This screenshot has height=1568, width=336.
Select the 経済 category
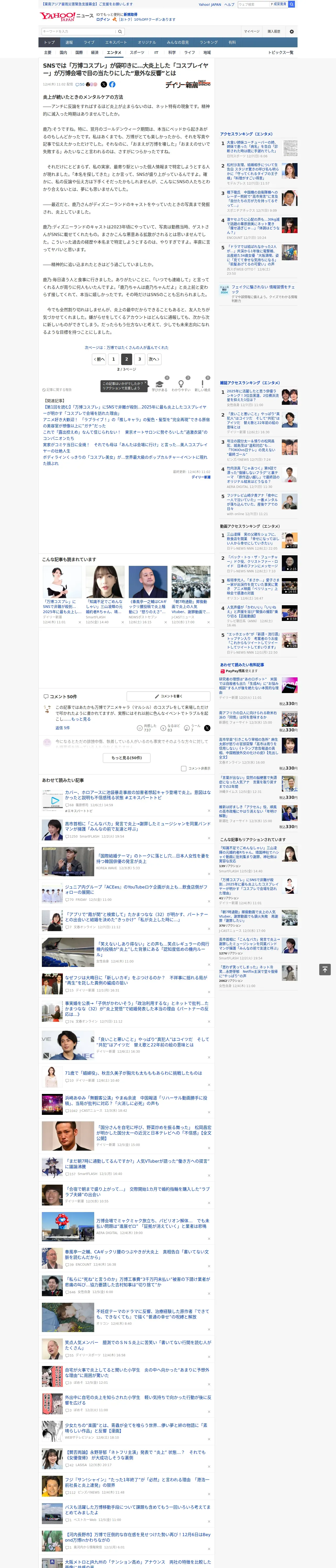point(94,52)
